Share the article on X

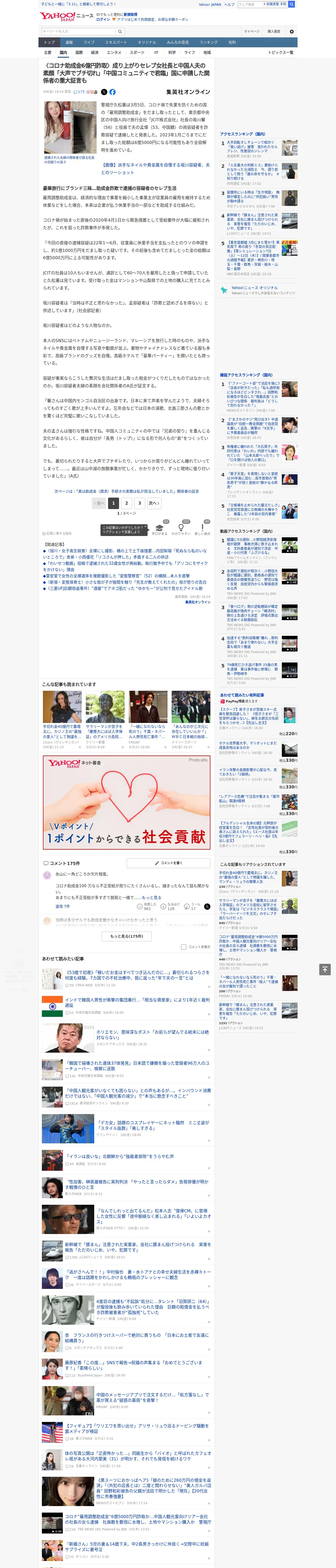(x=104, y=92)
